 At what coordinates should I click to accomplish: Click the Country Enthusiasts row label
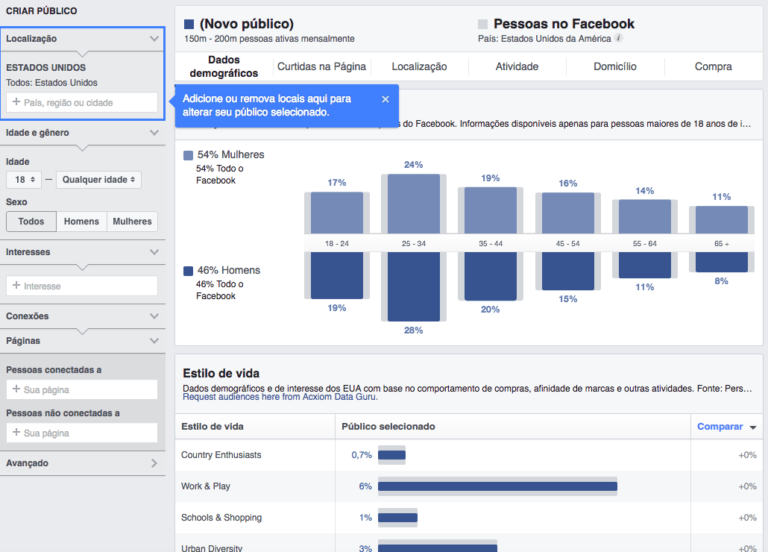[221, 455]
